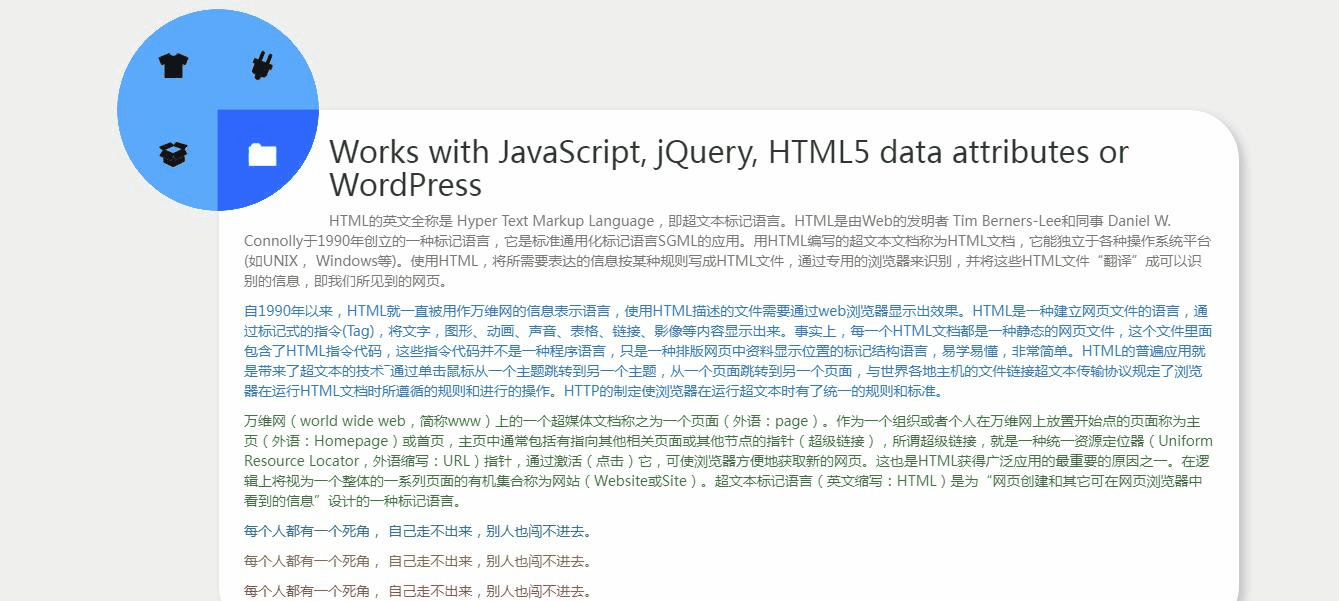Open the box icon in circle menu
The image size is (1339, 601).
pos(173,154)
